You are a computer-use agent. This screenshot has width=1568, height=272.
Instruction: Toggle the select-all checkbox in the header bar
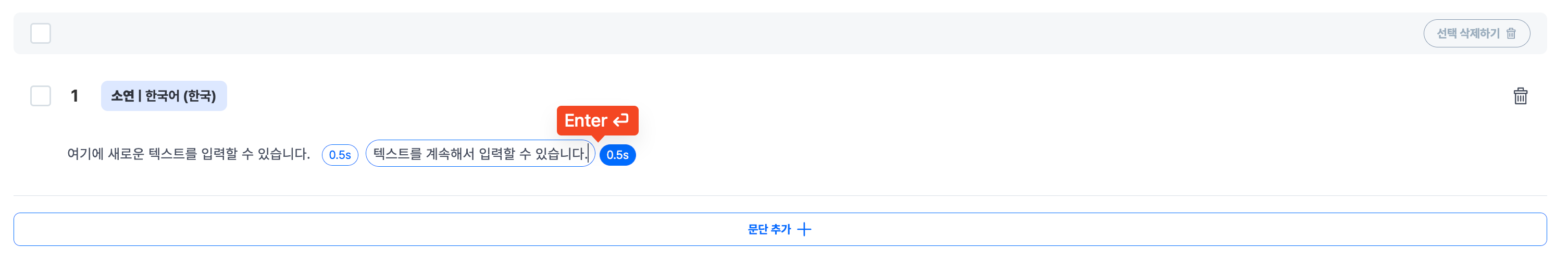pyautogui.click(x=41, y=33)
